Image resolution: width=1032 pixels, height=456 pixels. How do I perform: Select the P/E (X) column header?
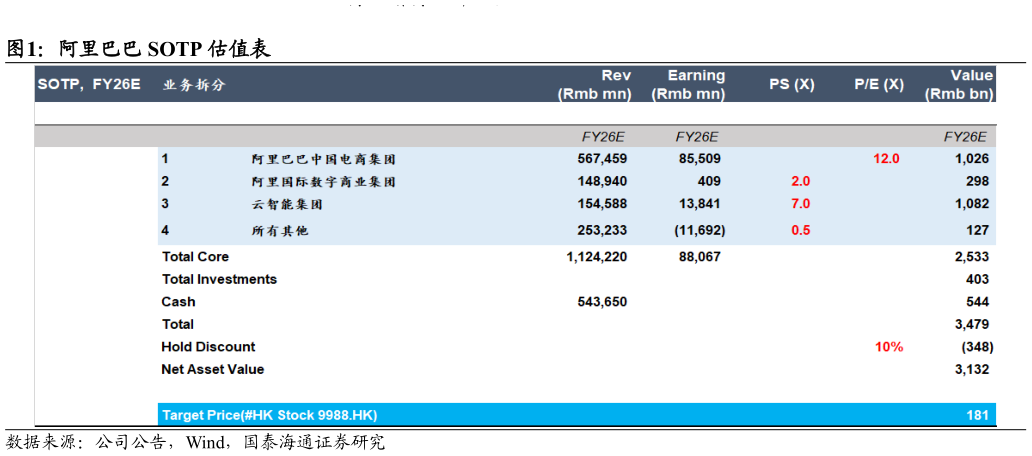(879, 85)
